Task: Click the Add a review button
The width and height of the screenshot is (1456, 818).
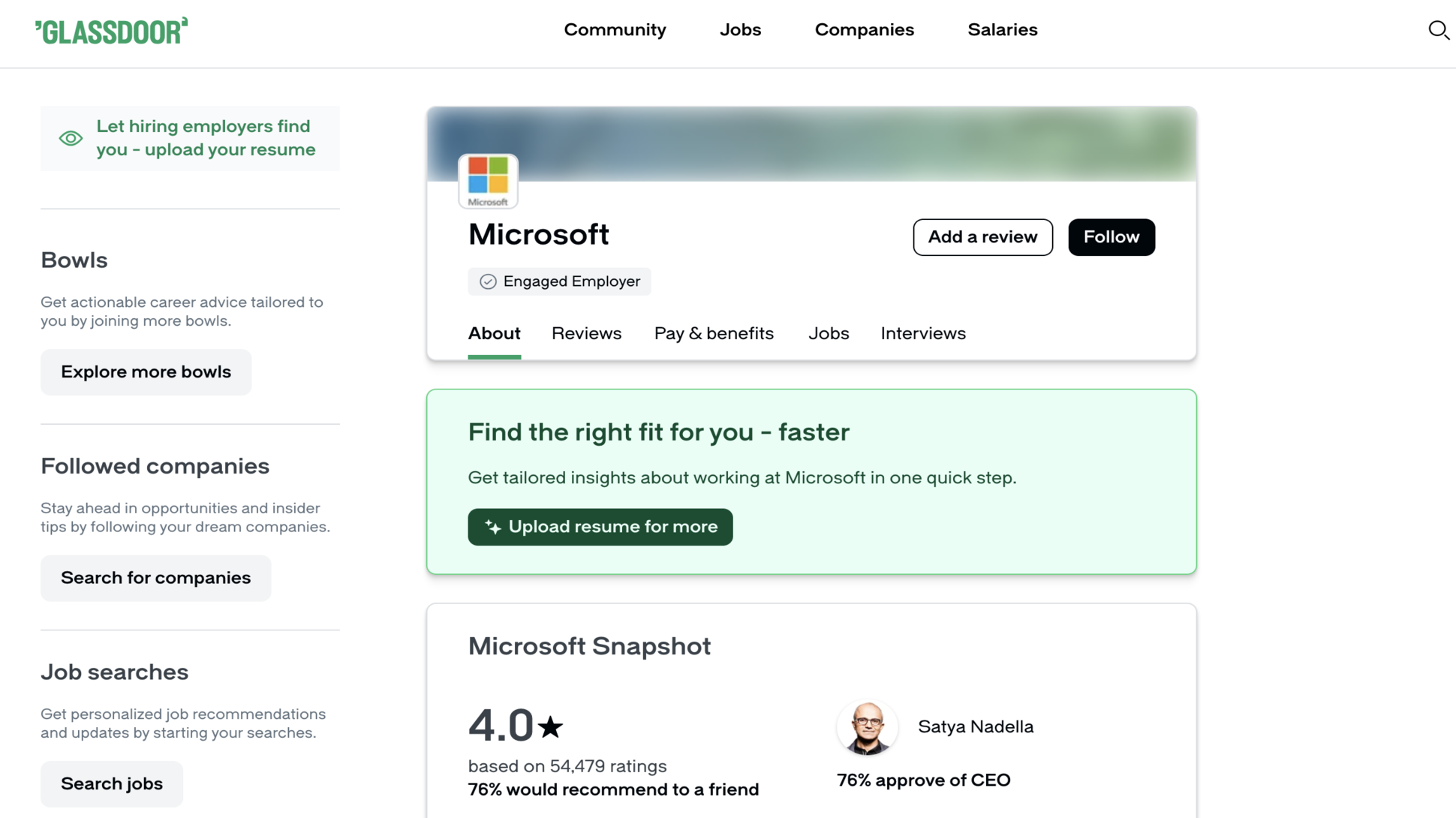Action: (982, 237)
